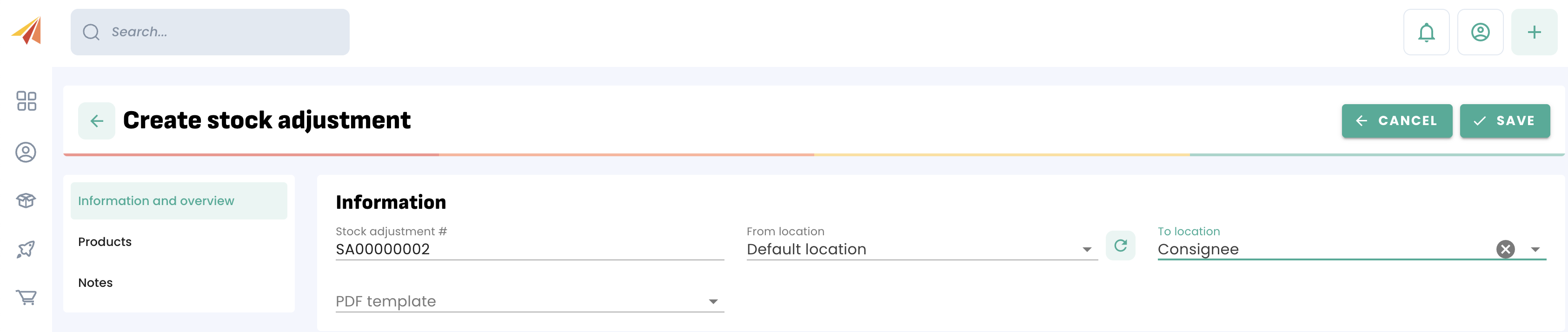Open the contacts person icon in sidebar
1568x332 pixels.
(x=26, y=153)
